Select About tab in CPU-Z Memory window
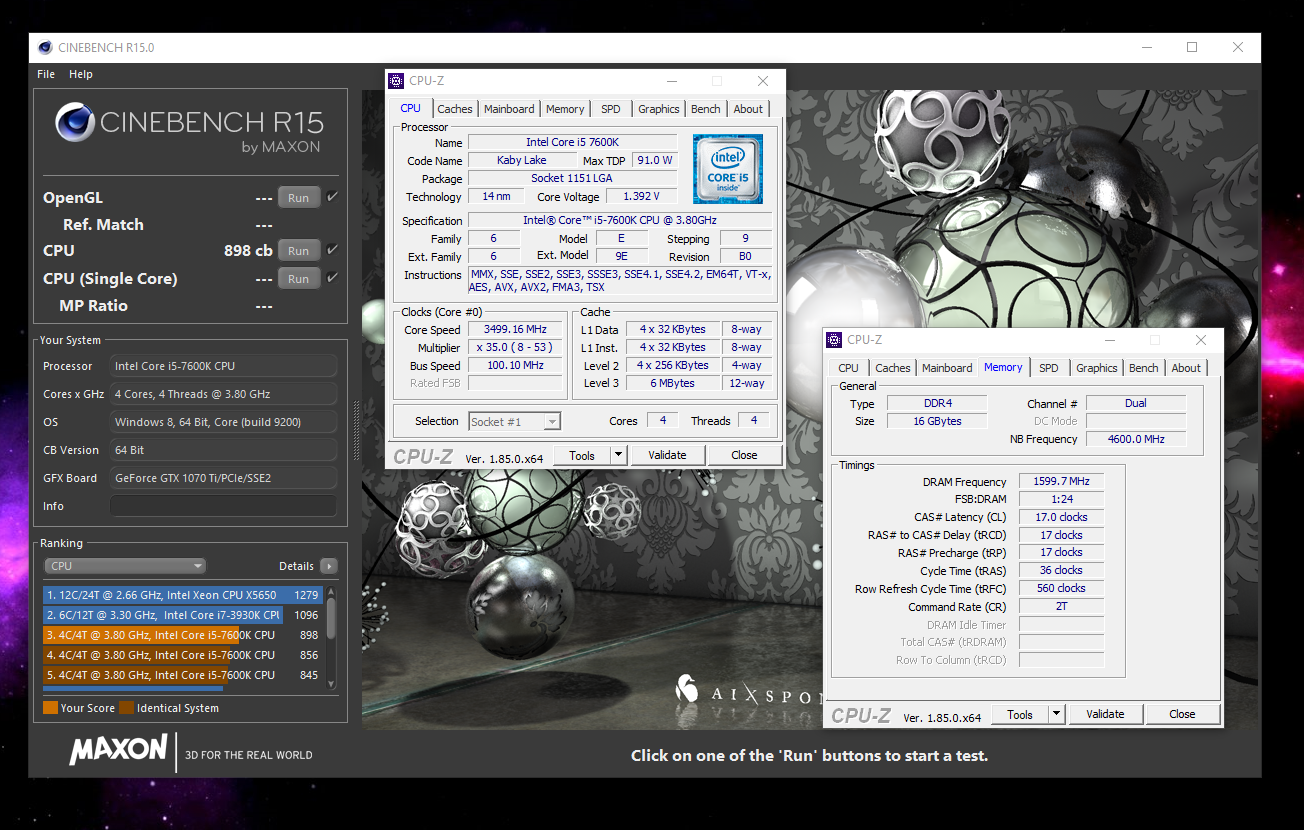The width and height of the screenshot is (1304, 830). [x=1186, y=368]
